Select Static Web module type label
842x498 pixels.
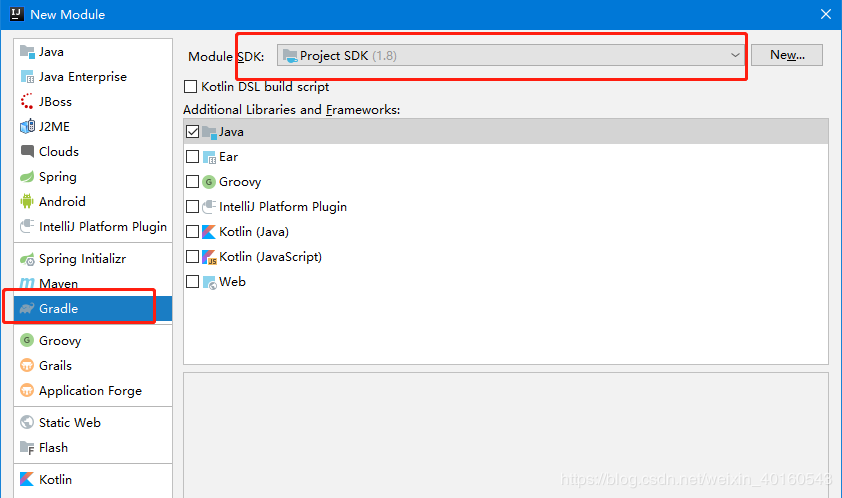point(69,422)
